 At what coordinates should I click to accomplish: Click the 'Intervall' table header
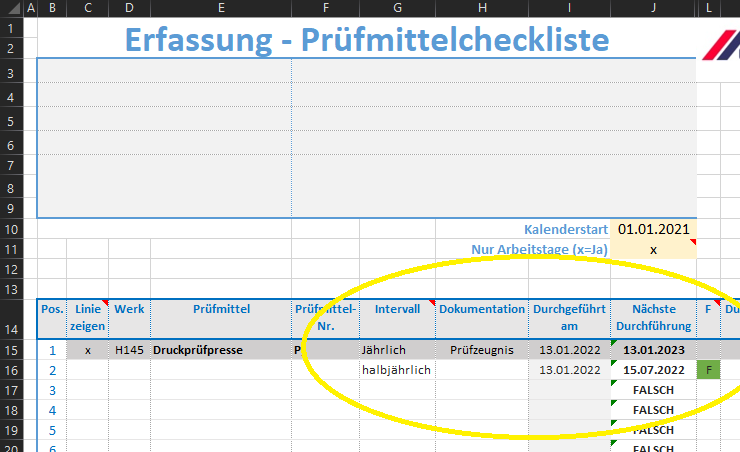[x=397, y=319]
